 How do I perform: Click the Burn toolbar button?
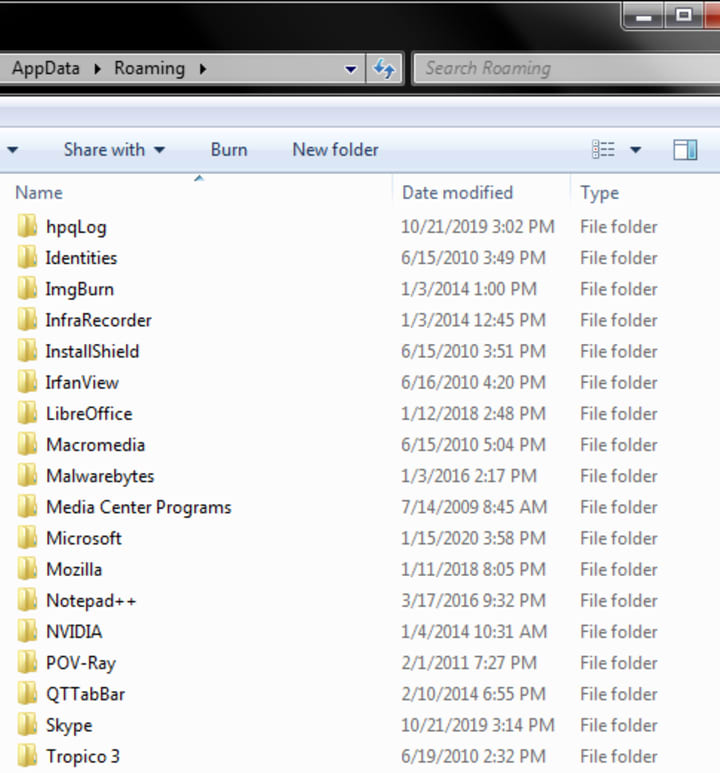coord(229,150)
